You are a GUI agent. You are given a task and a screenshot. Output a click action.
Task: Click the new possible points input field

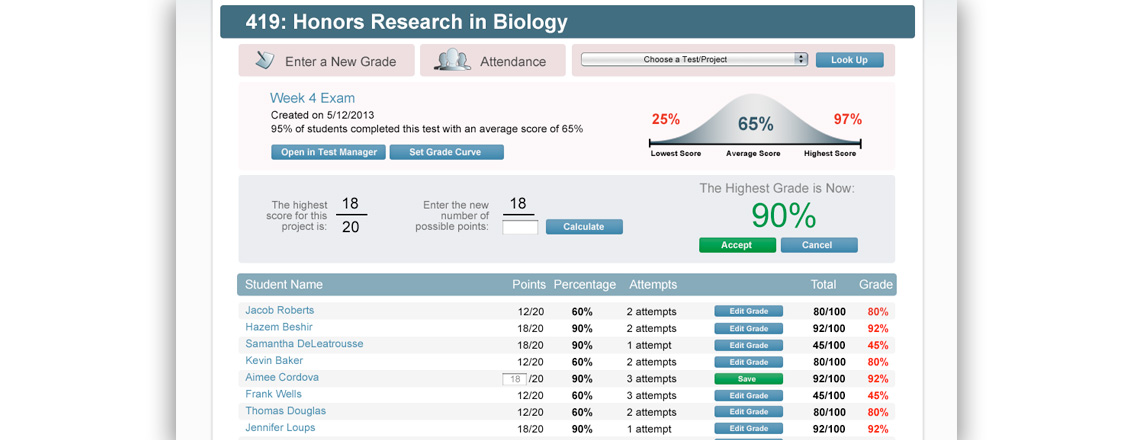(x=520, y=228)
